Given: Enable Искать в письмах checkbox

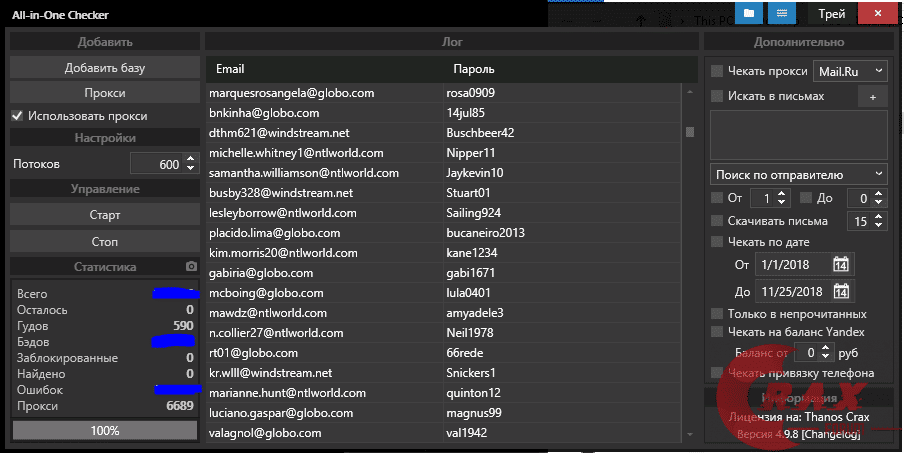Looking at the screenshot, I should click(x=717, y=96).
